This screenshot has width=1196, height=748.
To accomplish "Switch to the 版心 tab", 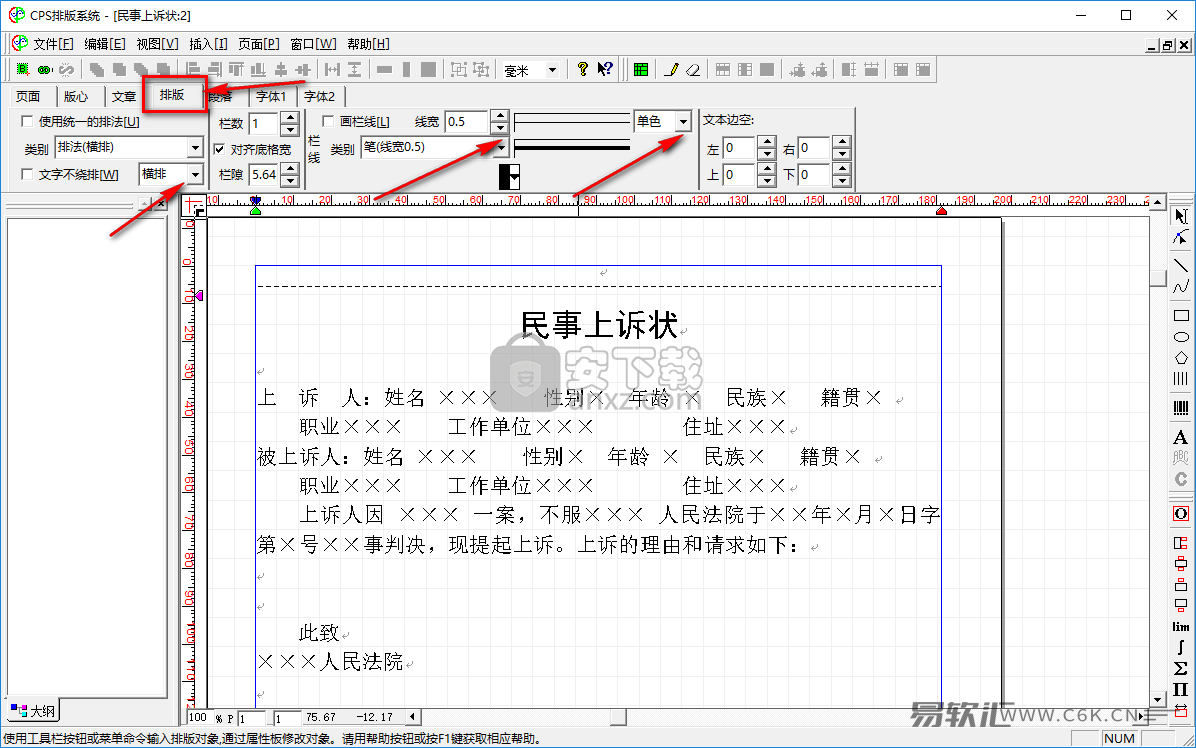I will [x=76, y=97].
